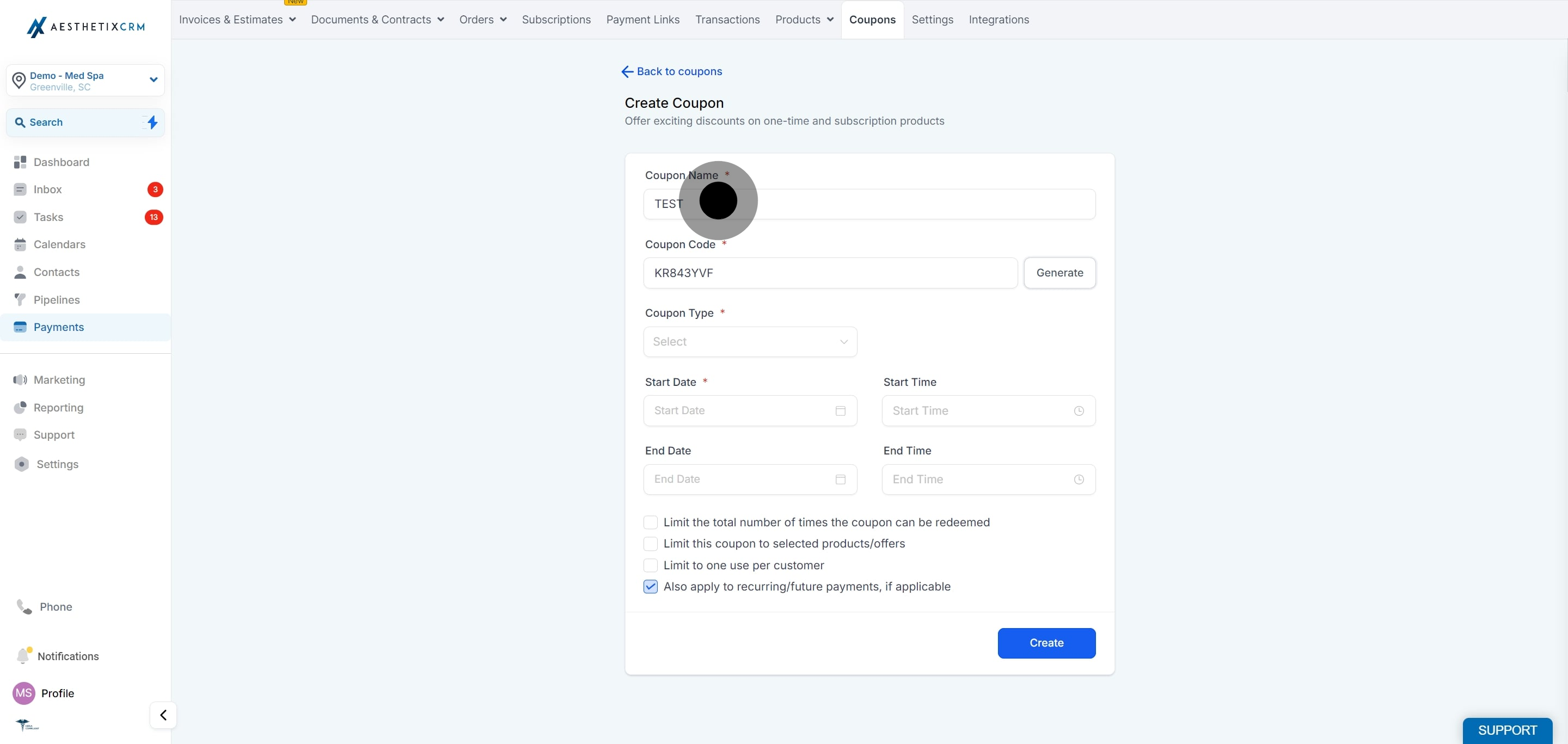The image size is (1568, 744).
Task: Click the Start Date calendar icon
Action: click(x=841, y=410)
